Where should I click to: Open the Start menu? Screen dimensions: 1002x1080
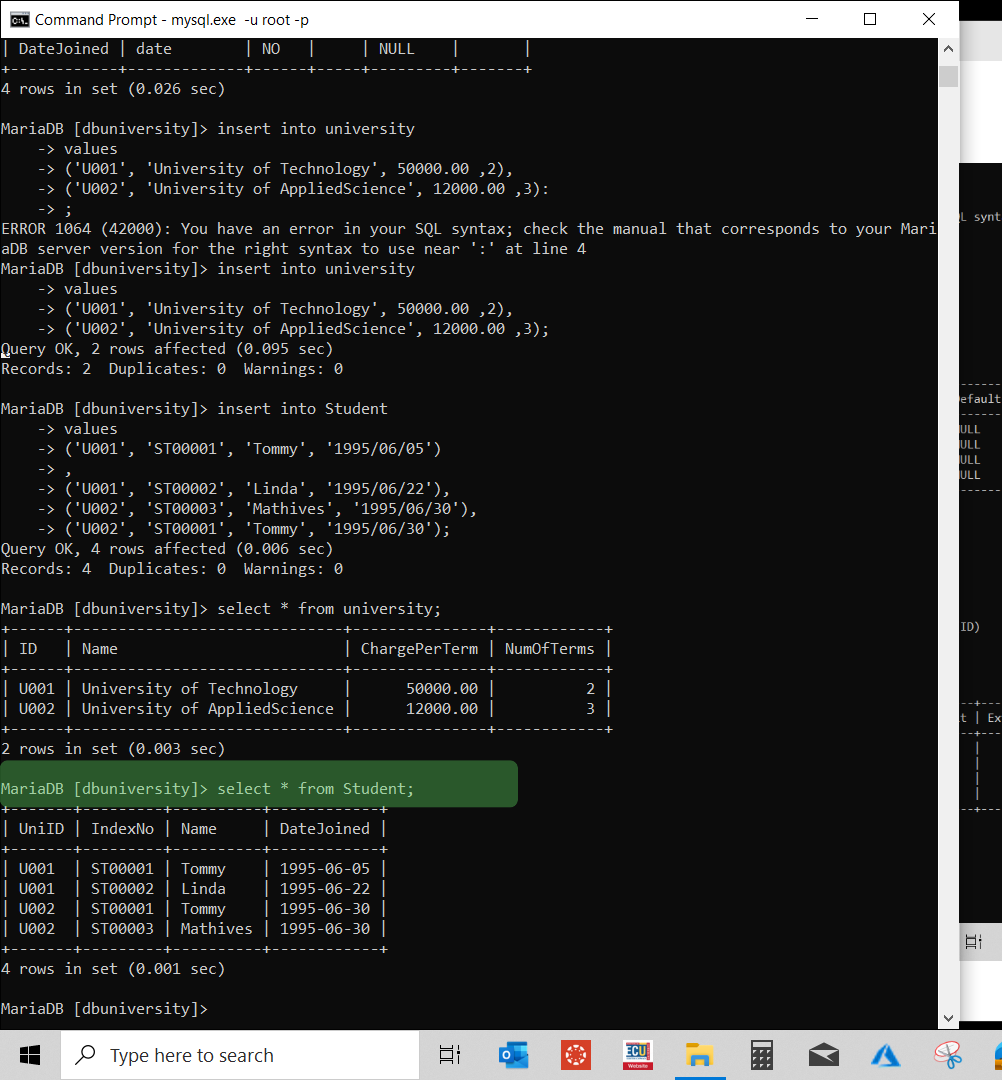click(x=29, y=1055)
